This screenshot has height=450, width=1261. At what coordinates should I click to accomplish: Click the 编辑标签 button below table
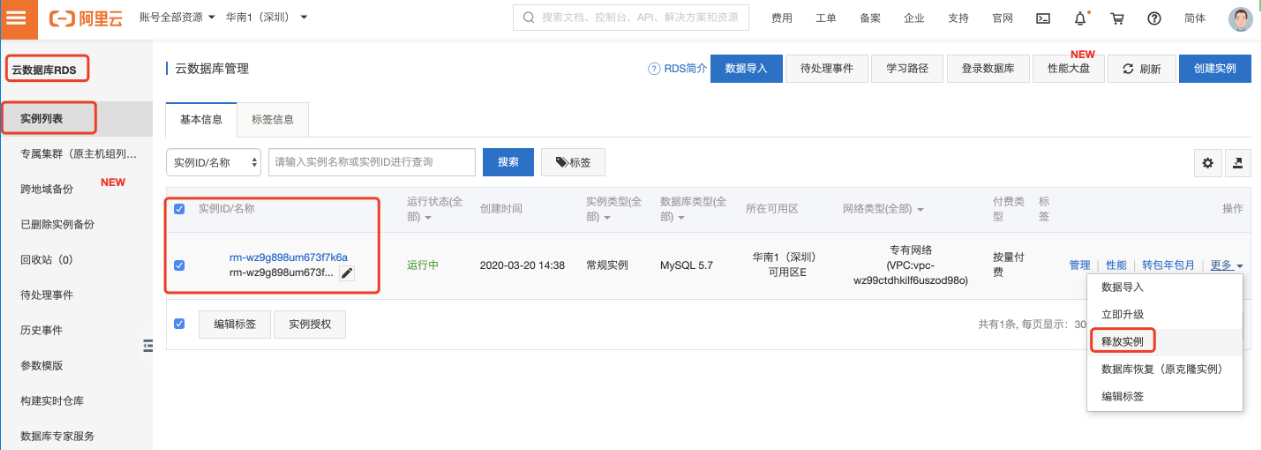(x=235, y=324)
